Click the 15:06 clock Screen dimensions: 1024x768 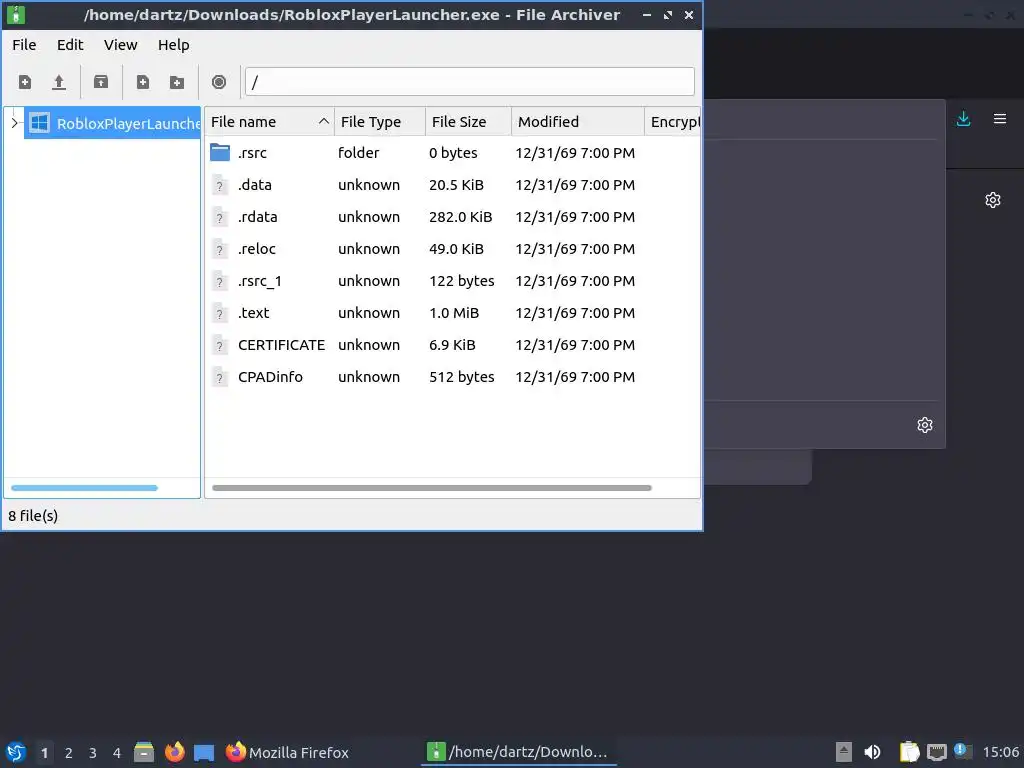[x=1000, y=752]
